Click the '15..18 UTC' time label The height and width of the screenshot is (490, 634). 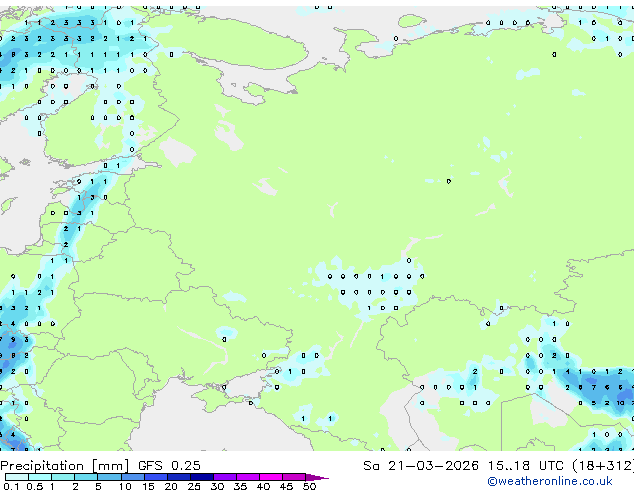tap(525, 465)
